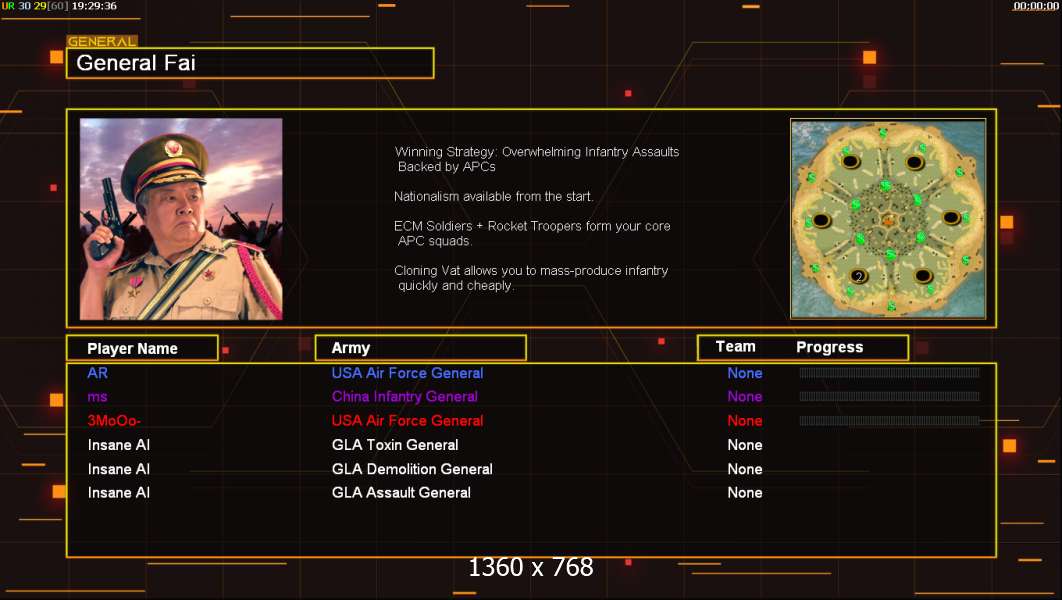Click the circular map preview thumbnail
Image resolution: width=1062 pixels, height=600 pixels.
point(888,219)
